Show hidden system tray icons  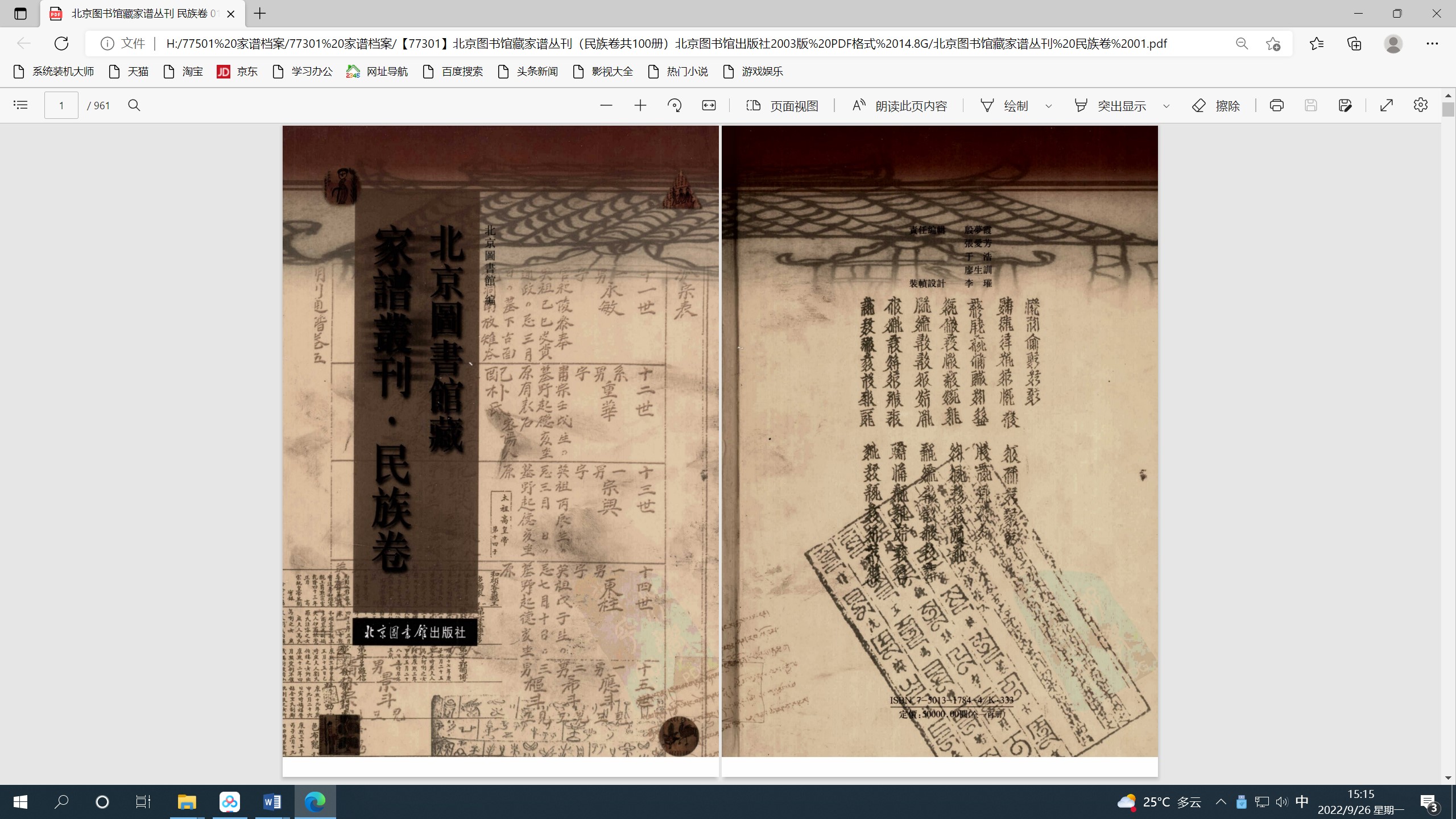(1221, 802)
